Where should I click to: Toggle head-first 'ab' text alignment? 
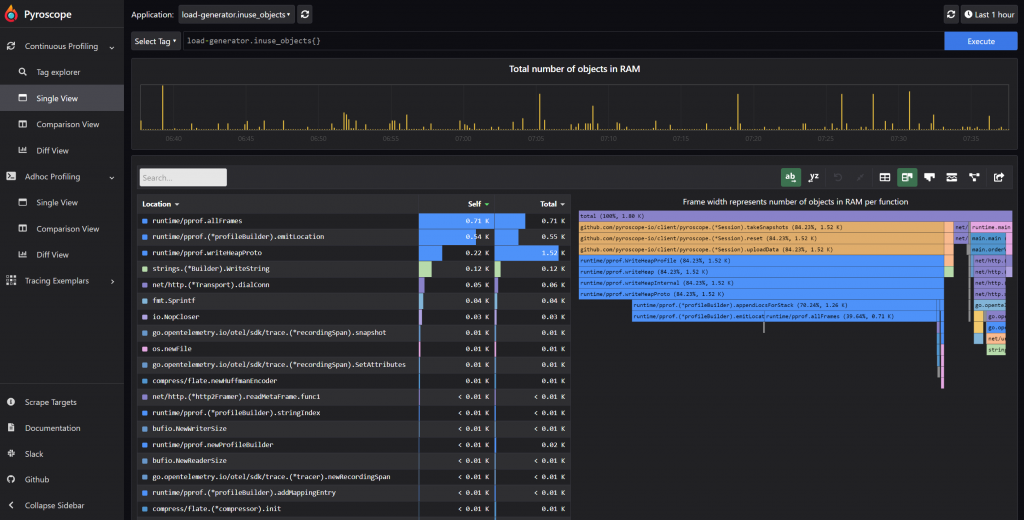click(790, 177)
